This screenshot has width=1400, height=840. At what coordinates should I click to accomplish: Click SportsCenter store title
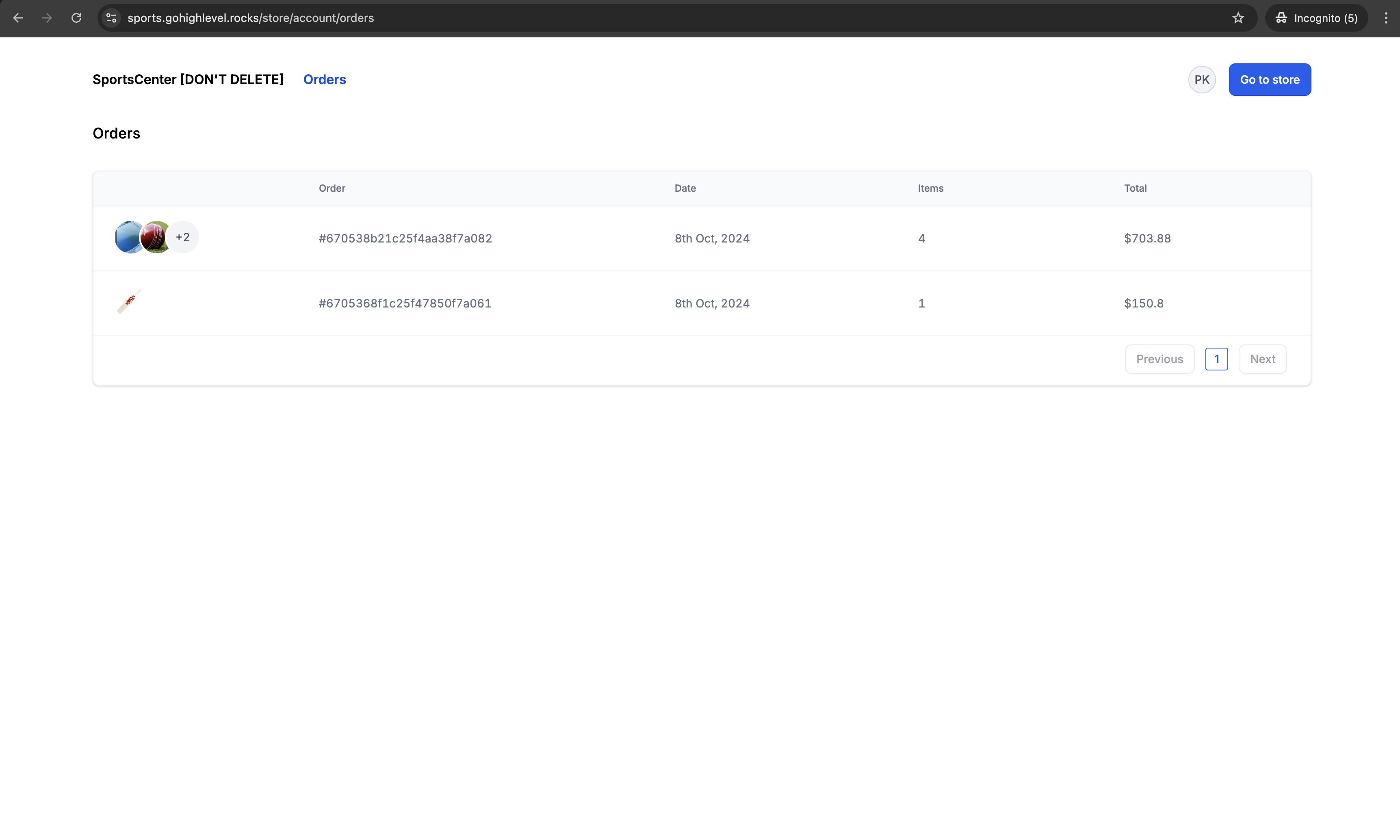click(x=188, y=80)
